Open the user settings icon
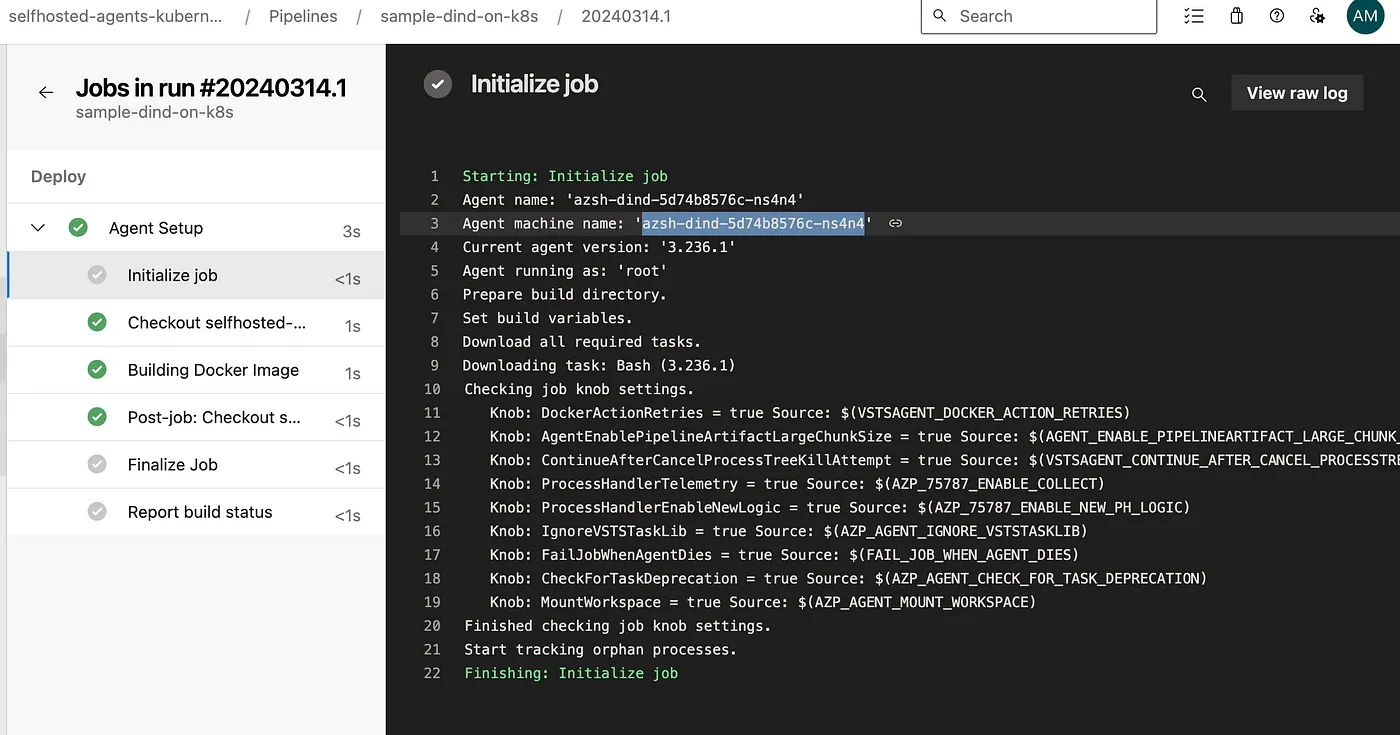Image resolution: width=1400 pixels, height=735 pixels. tap(1317, 16)
